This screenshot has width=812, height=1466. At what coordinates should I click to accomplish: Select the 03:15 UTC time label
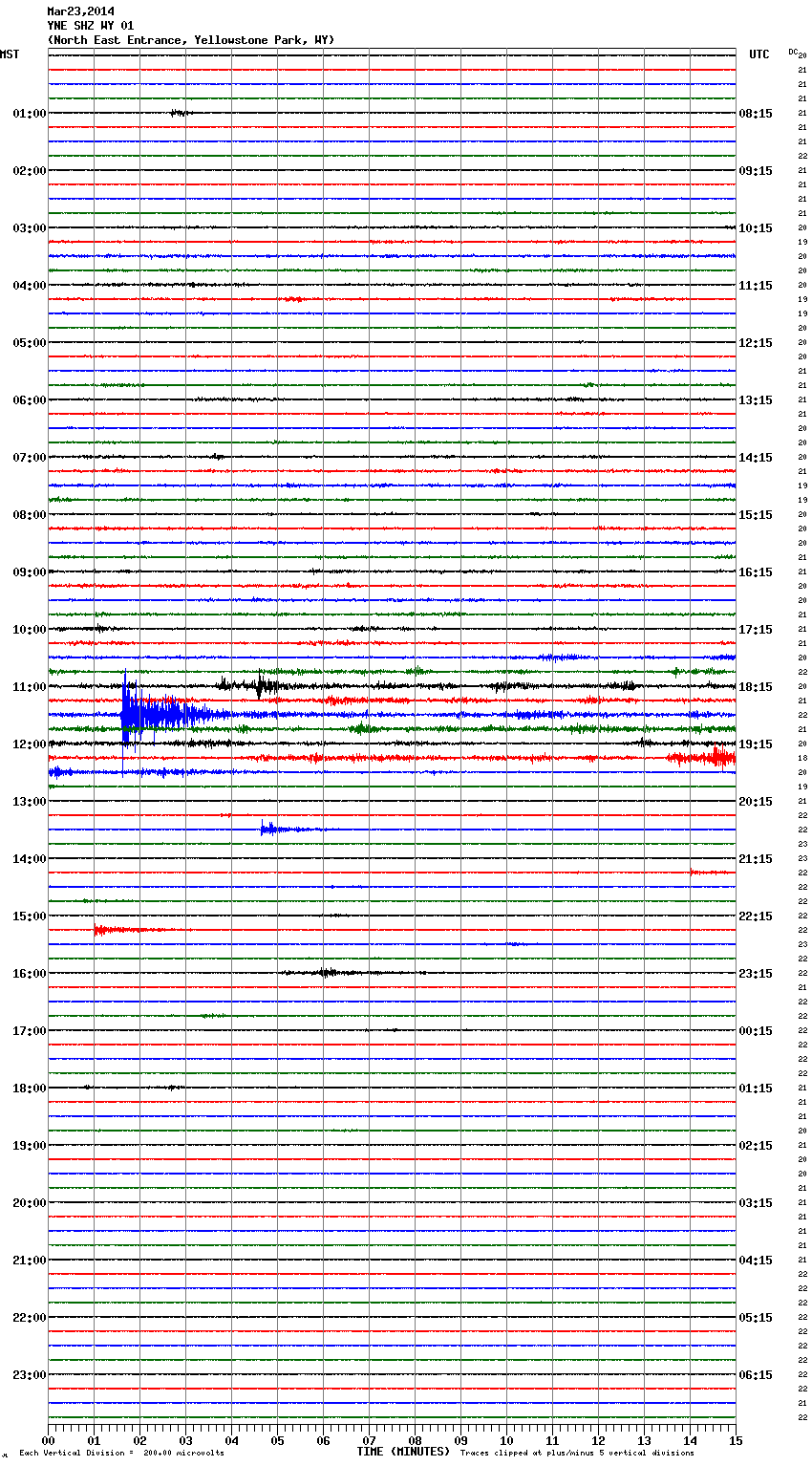(x=756, y=1203)
